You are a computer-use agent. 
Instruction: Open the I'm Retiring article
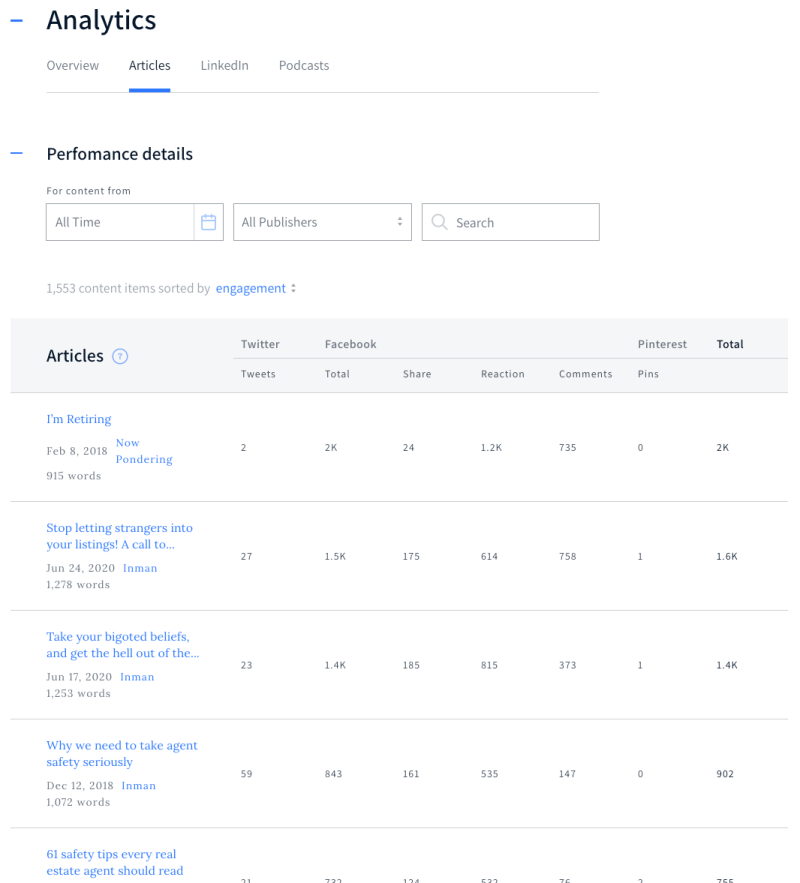[79, 419]
